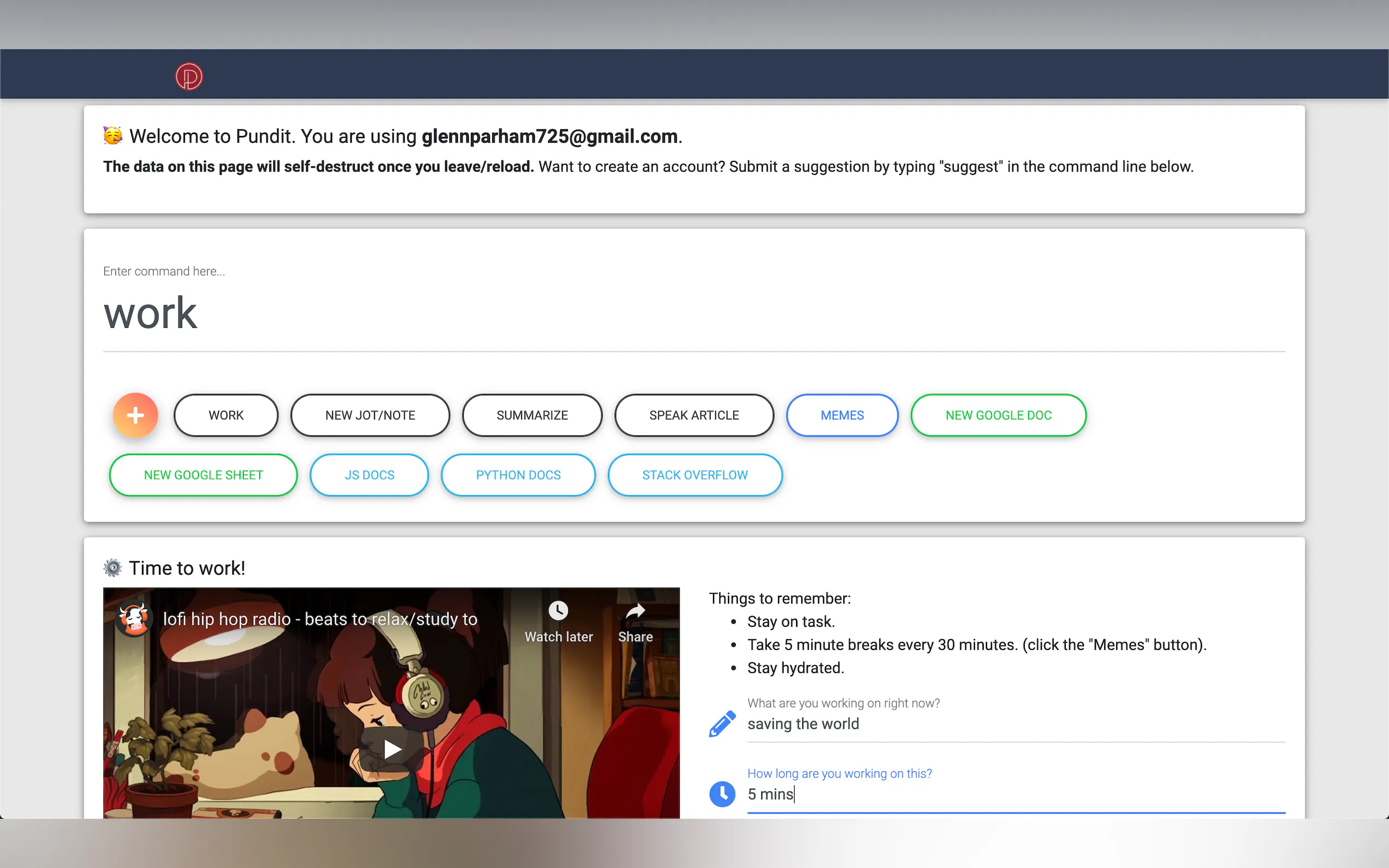Focus the command input containing 'work'
Screen dimensions: 1389x868
pos(694,314)
